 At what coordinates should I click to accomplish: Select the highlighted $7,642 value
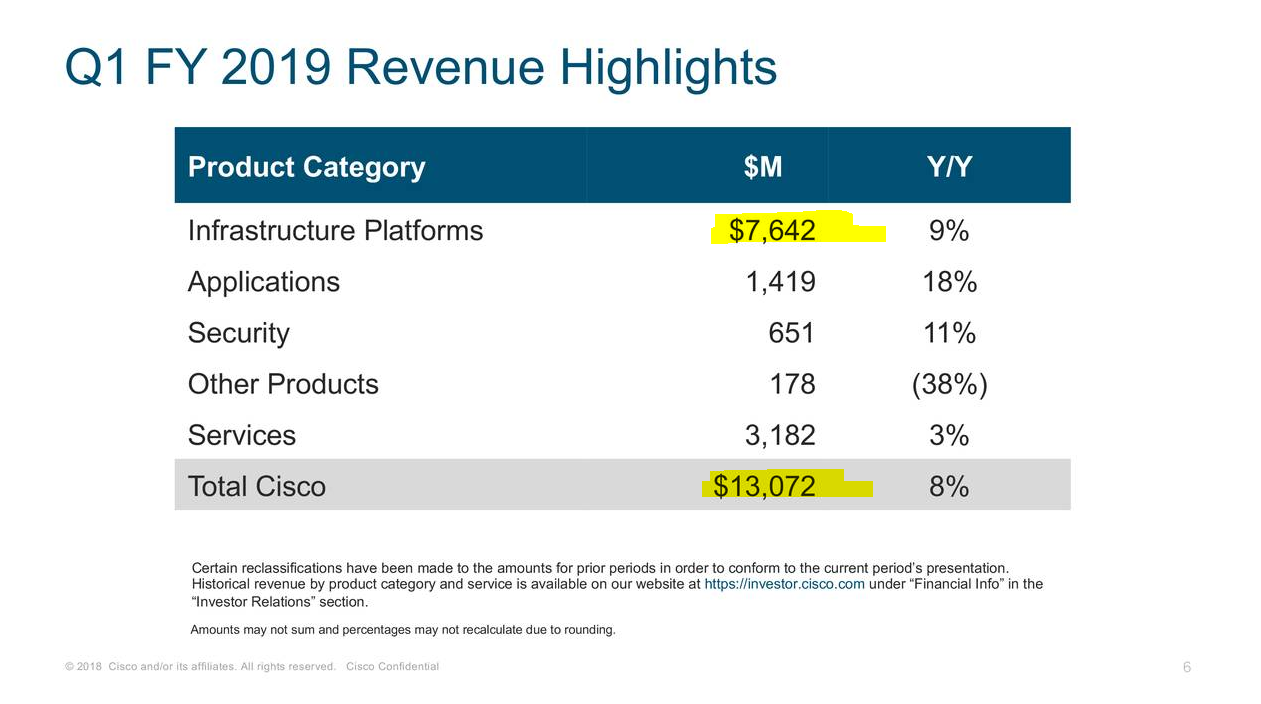pyautogui.click(x=772, y=231)
